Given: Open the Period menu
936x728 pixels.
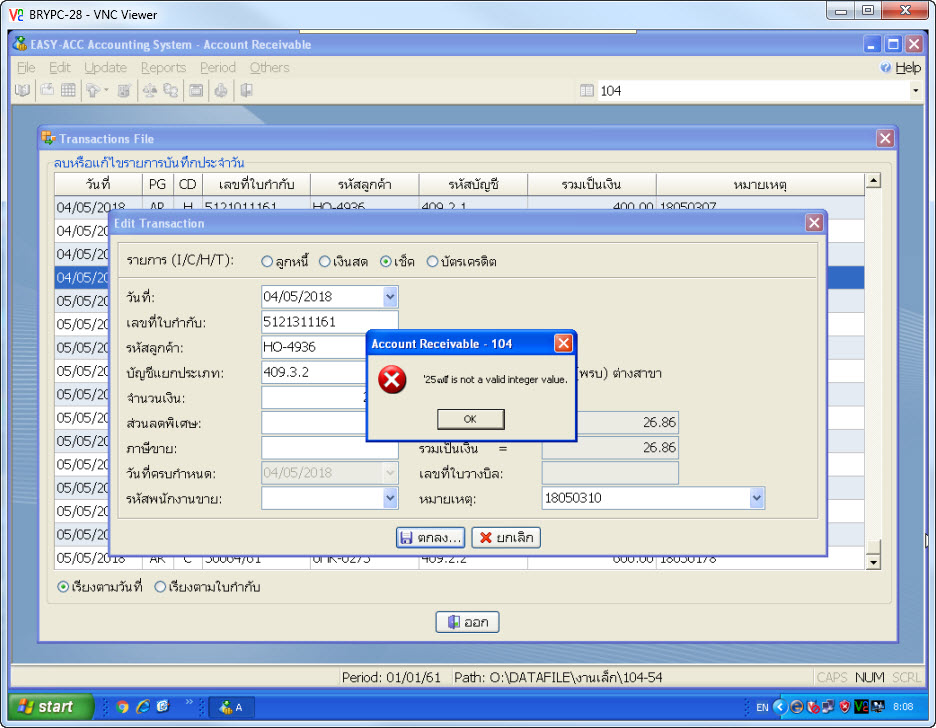Looking at the screenshot, I should tap(217, 68).
